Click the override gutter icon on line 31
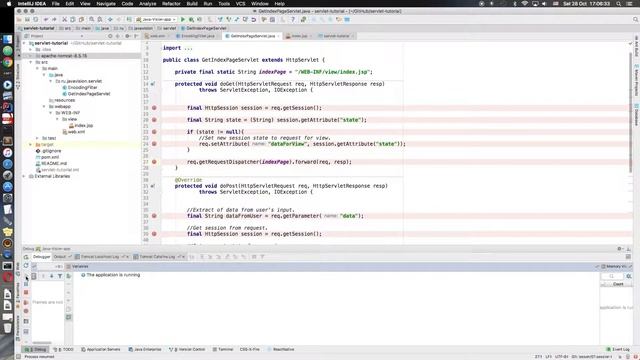 point(153,186)
